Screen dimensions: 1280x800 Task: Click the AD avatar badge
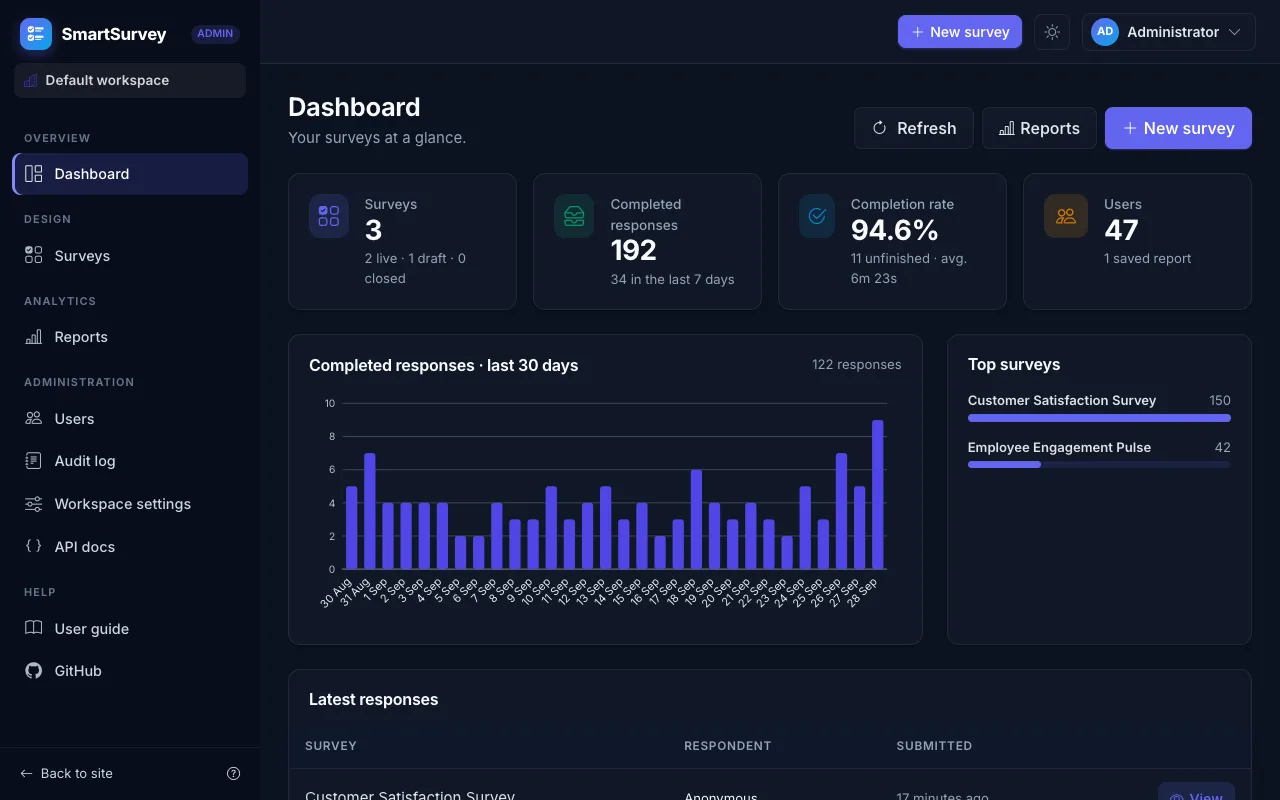pyautogui.click(x=1104, y=32)
